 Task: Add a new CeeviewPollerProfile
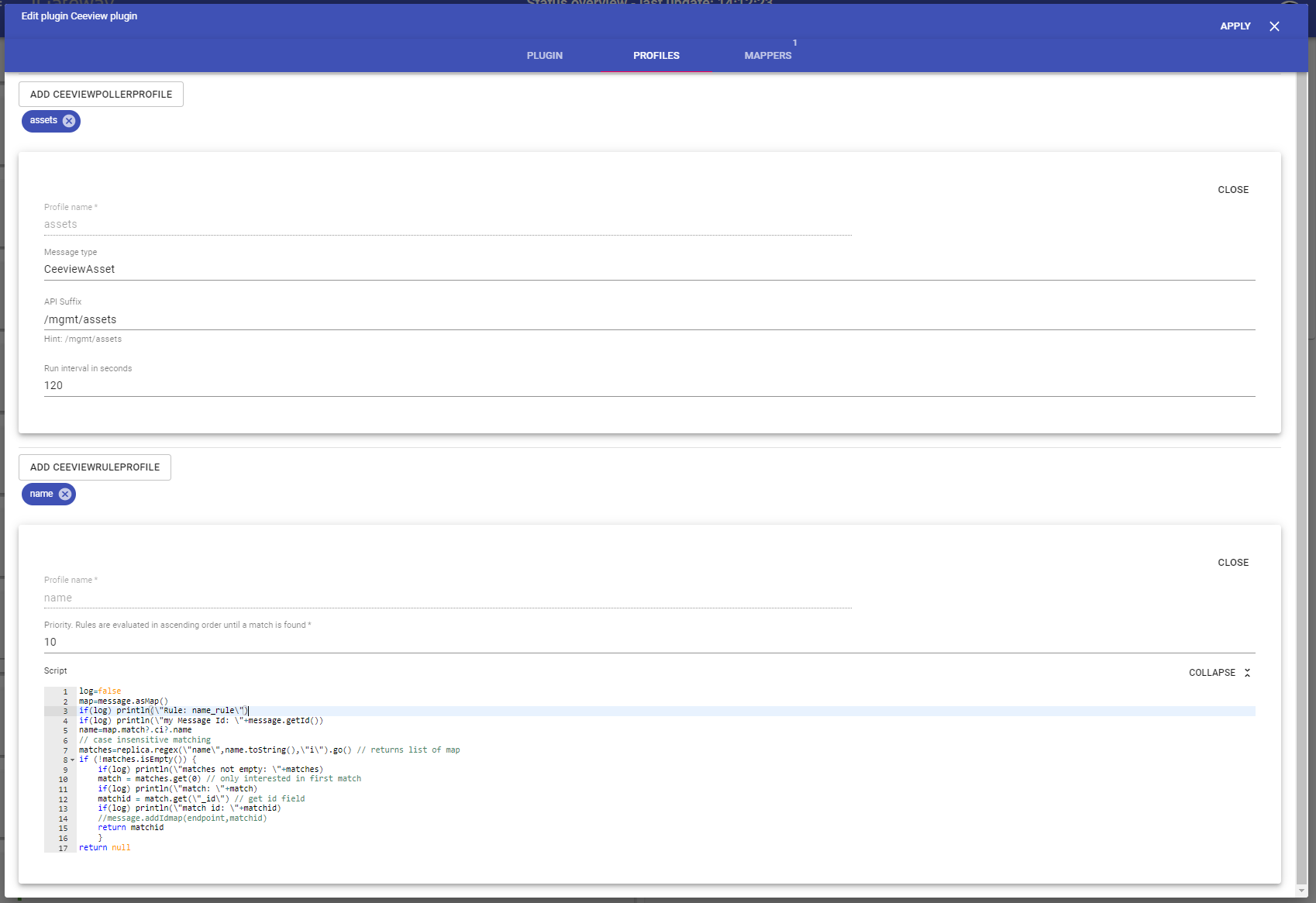click(x=101, y=95)
